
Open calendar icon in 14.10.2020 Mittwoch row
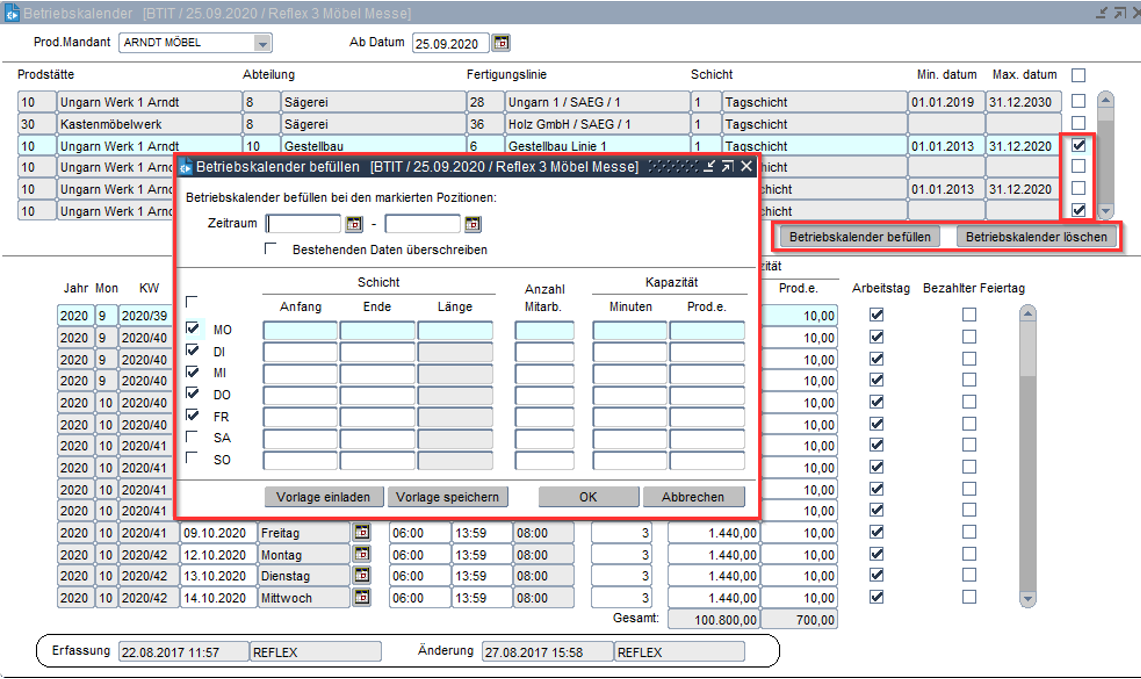[362, 598]
